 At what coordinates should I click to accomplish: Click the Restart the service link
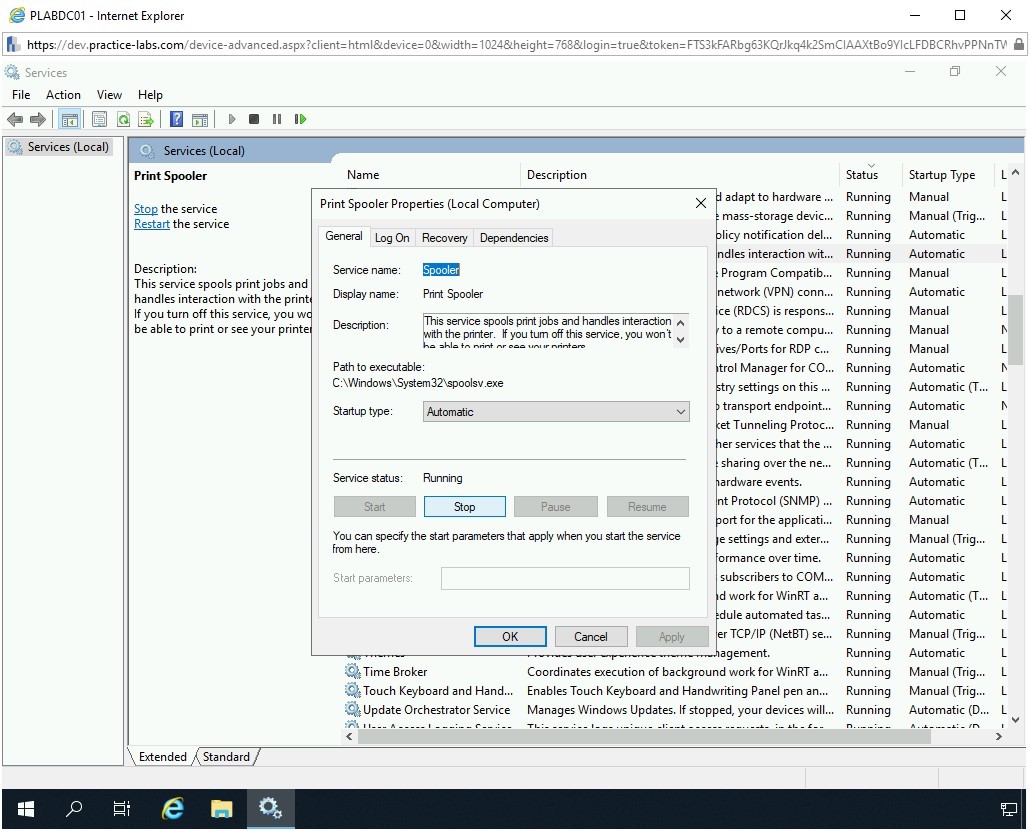(151, 224)
